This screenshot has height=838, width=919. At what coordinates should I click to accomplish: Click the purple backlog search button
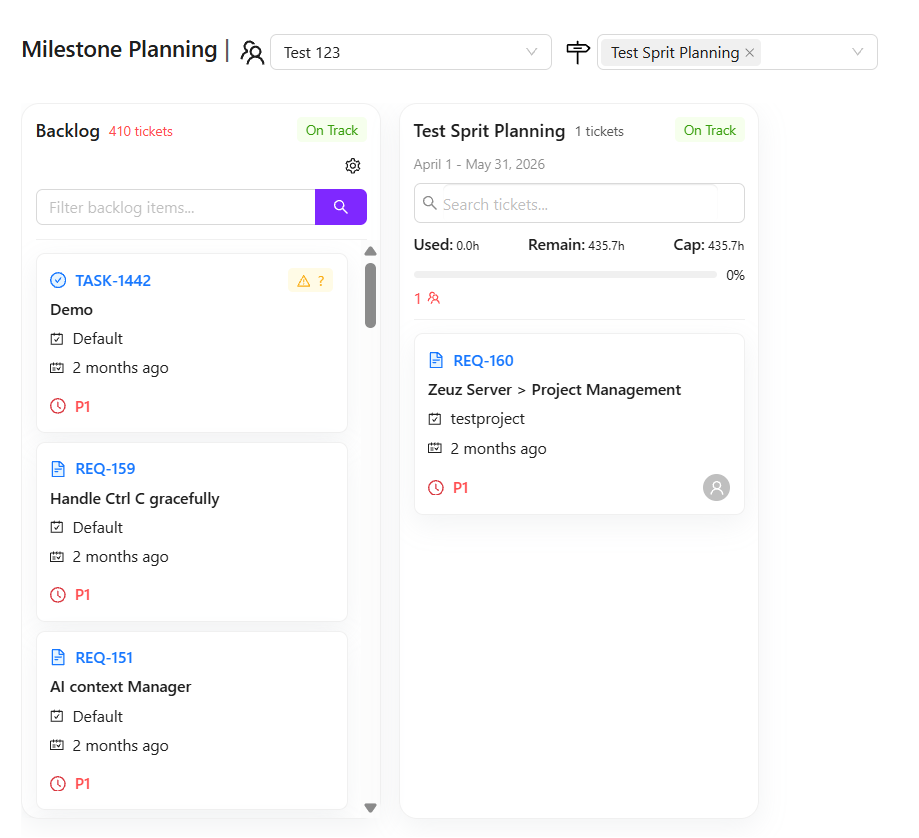(341, 207)
